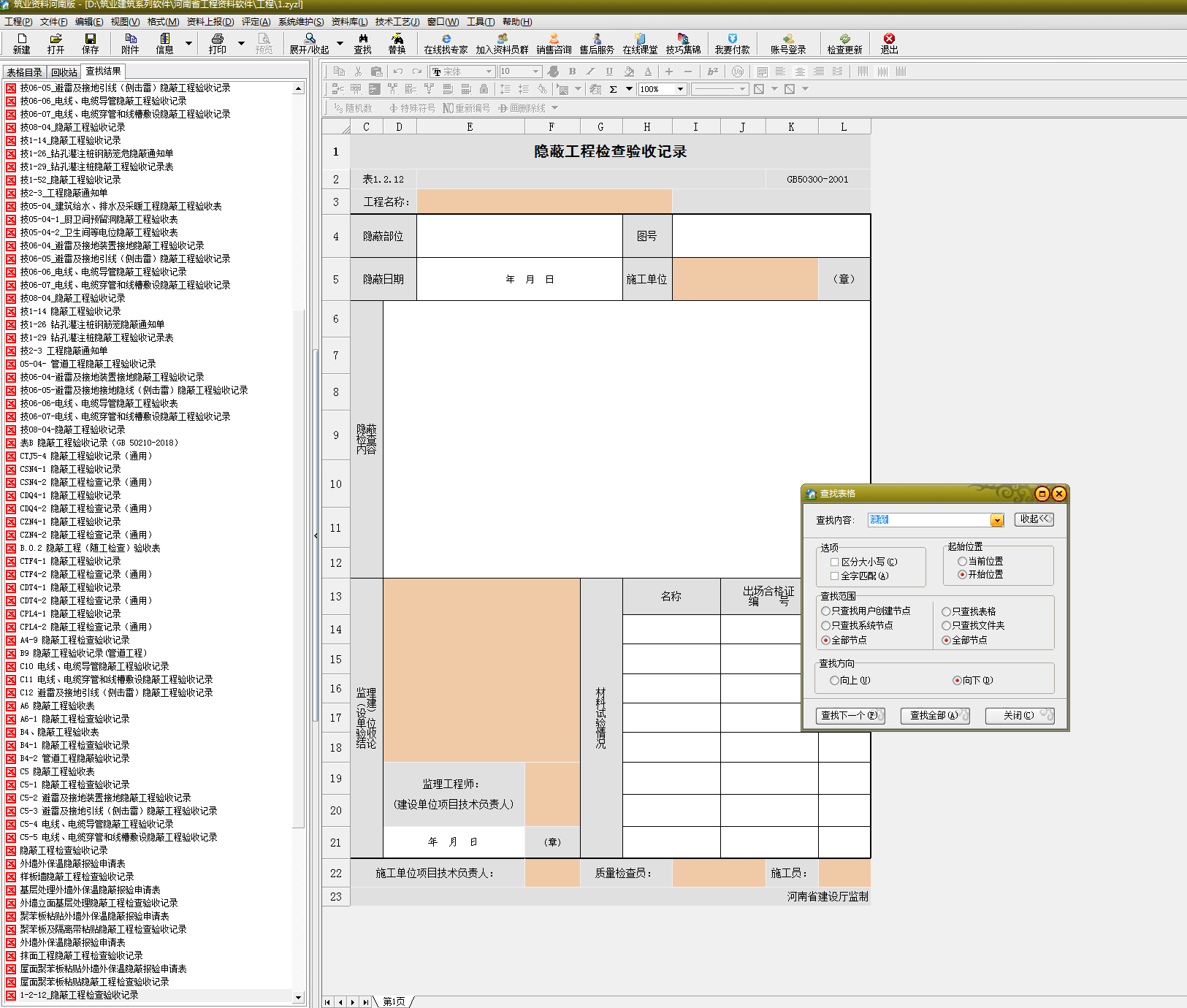Click the Cut scissors icon
This screenshot has width=1187, height=1008.
tap(358, 72)
